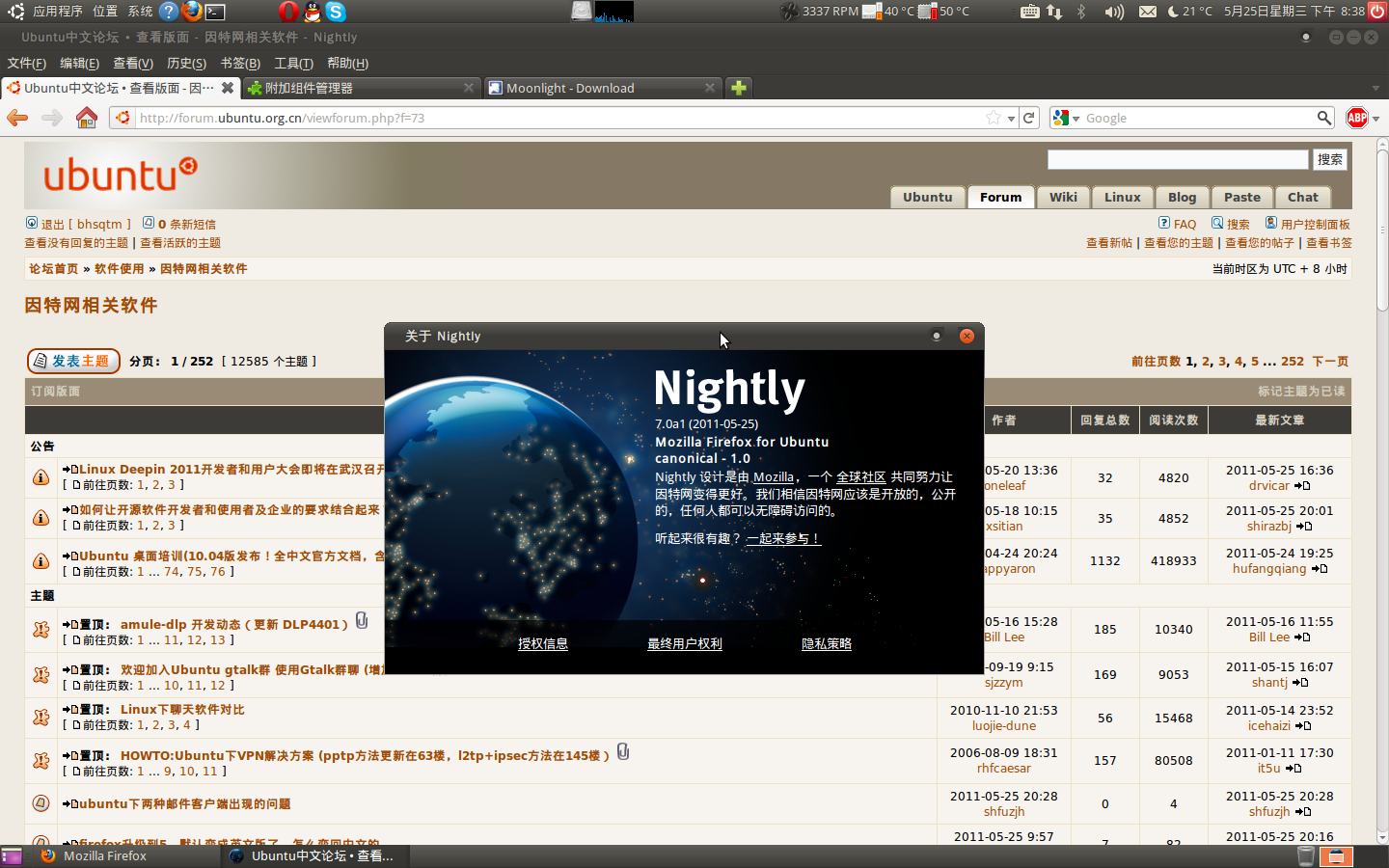Open the 编辑(E) menu

[x=79, y=63]
